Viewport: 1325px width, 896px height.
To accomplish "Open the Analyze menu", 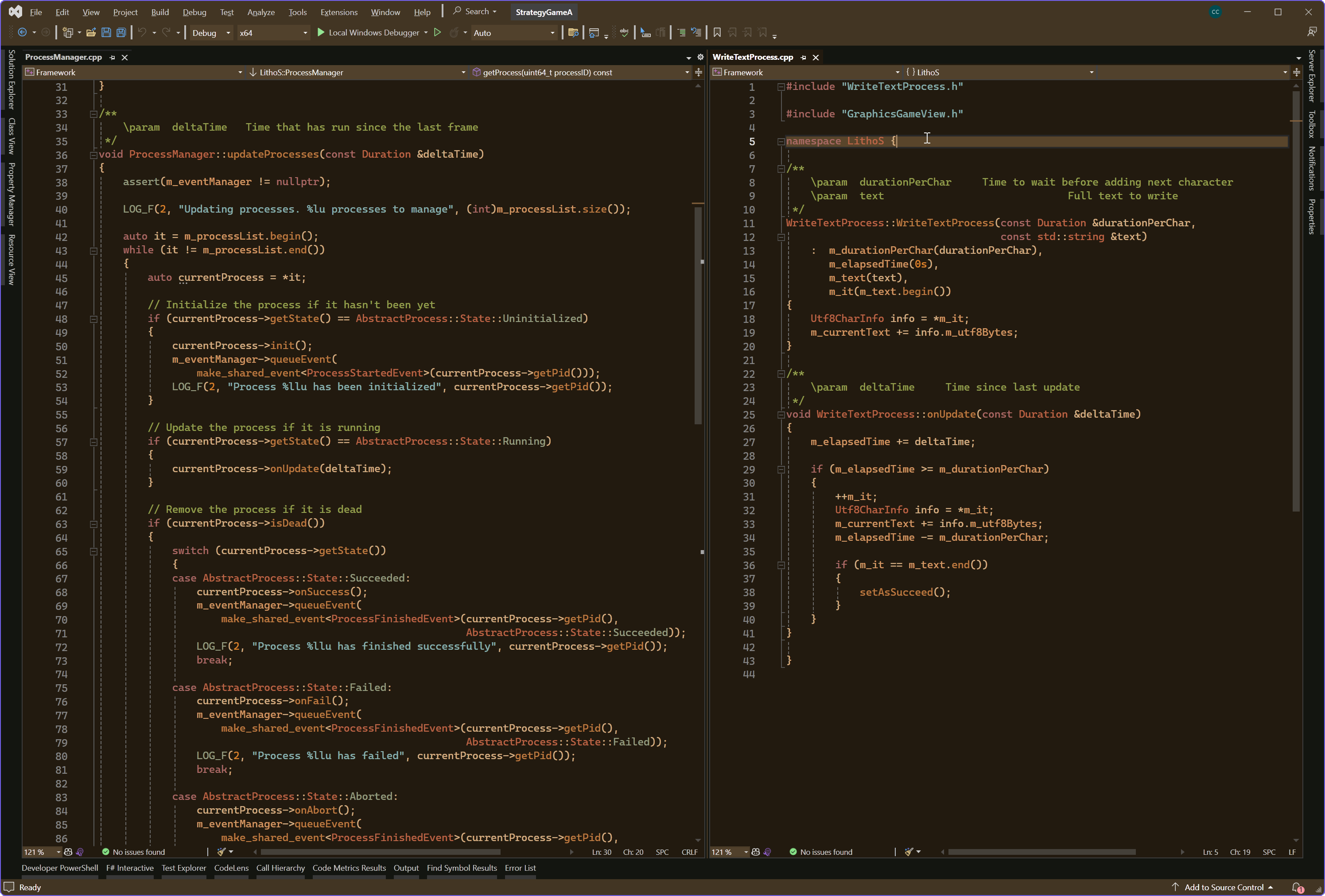I will pos(260,12).
